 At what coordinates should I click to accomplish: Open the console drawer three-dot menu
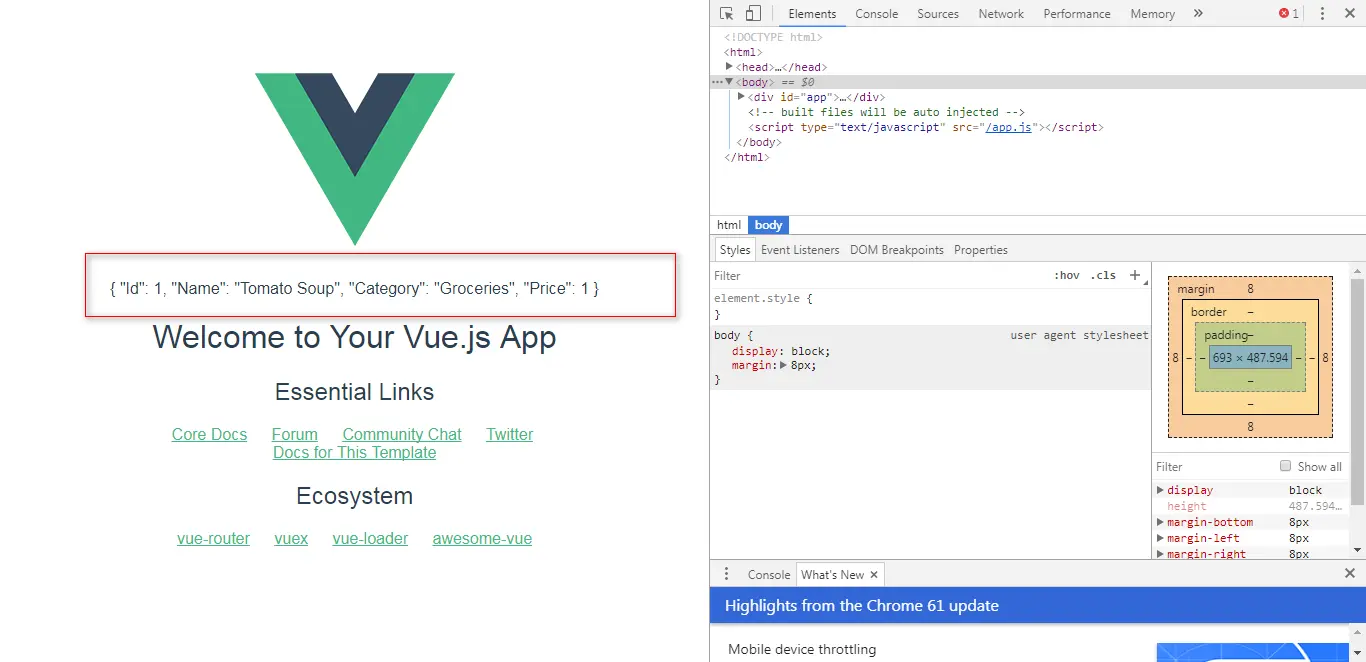click(x=727, y=574)
